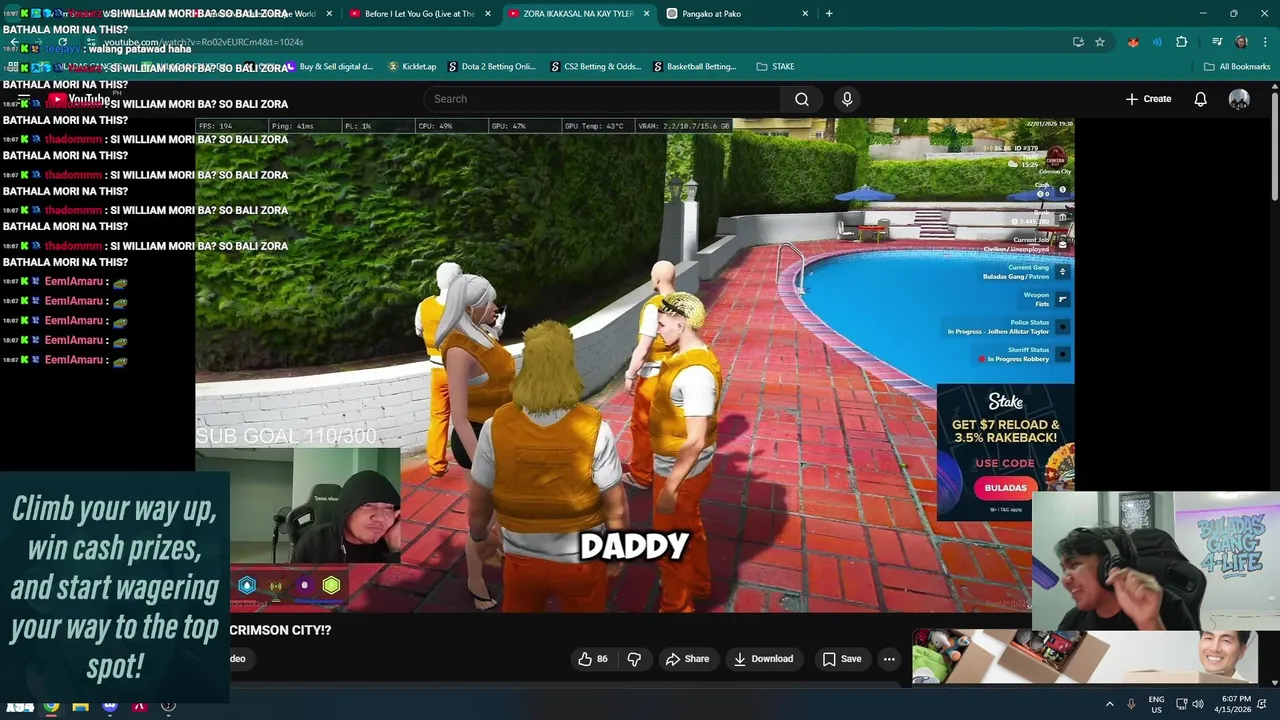1280x720 pixels.
Task: Open the CS2 Betting & Odds bookmark
Action: (x=596, y=67)
